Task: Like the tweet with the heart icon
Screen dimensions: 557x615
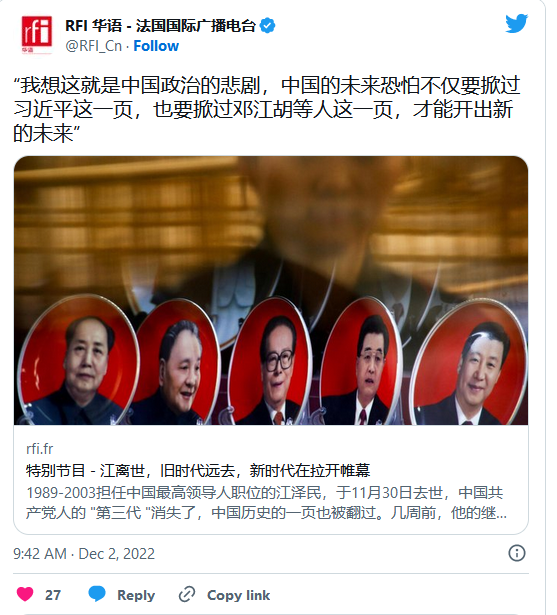Action: tap(25, 594)
